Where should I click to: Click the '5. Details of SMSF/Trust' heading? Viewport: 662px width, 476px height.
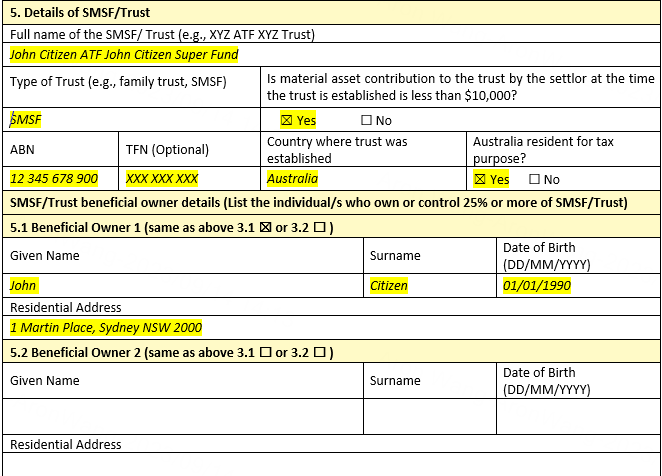pos(80,13)
